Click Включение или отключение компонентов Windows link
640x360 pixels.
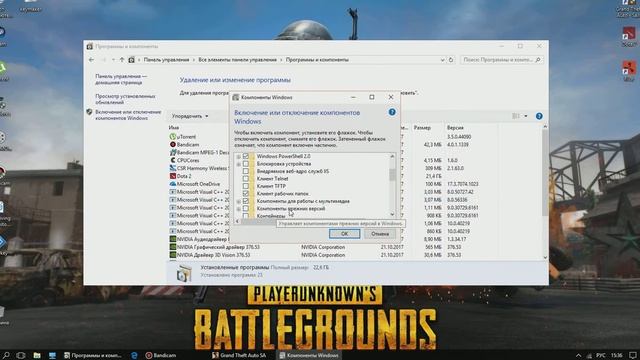pyautogui.click(x=128, y=115)
